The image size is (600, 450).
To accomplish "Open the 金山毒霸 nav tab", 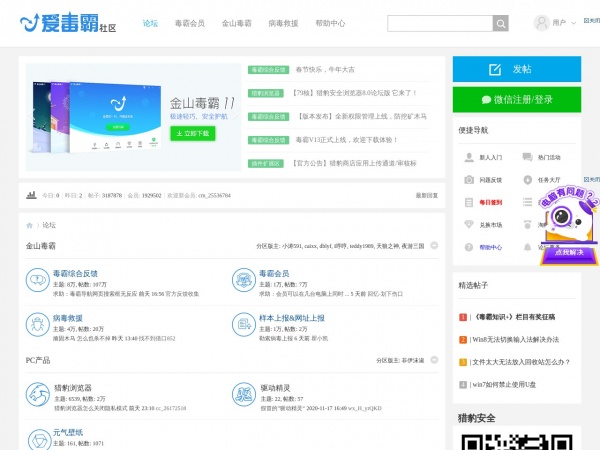I will 236,23.
